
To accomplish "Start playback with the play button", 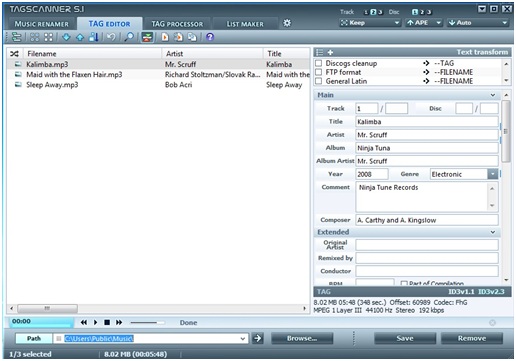I will pyautogui.click(x=95, y=322).
